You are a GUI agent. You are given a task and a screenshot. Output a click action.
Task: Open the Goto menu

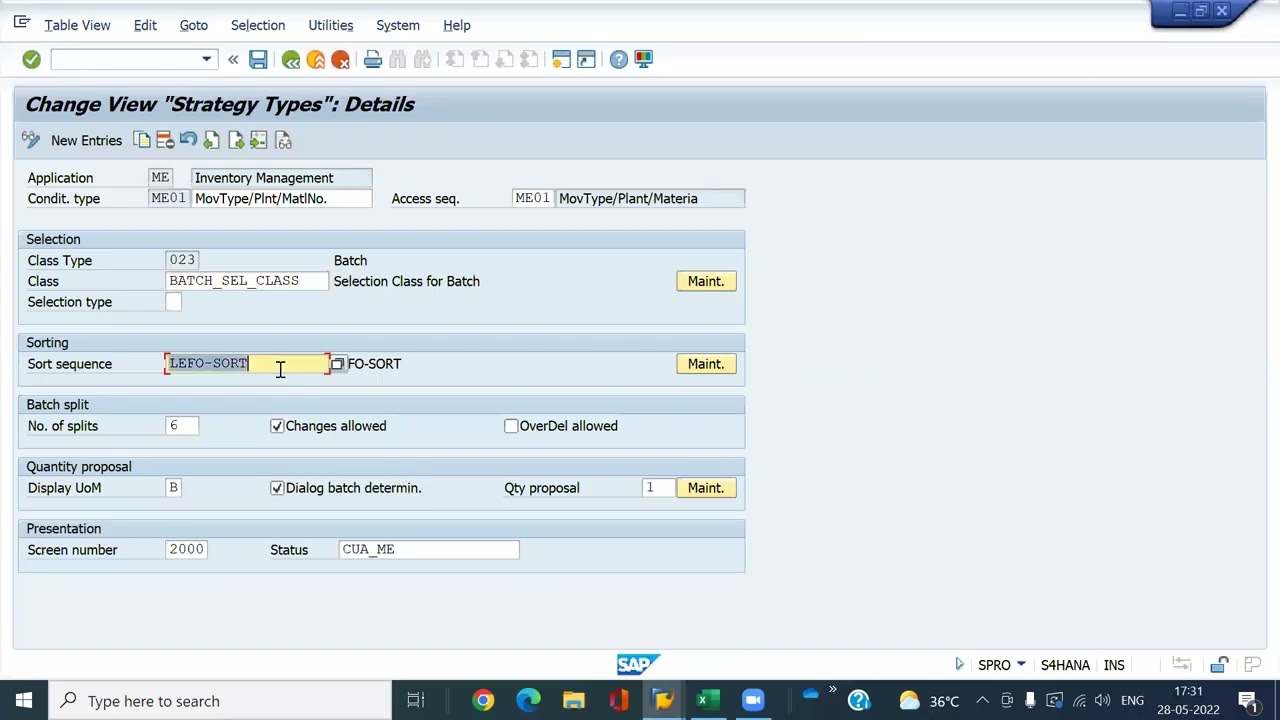193,25
